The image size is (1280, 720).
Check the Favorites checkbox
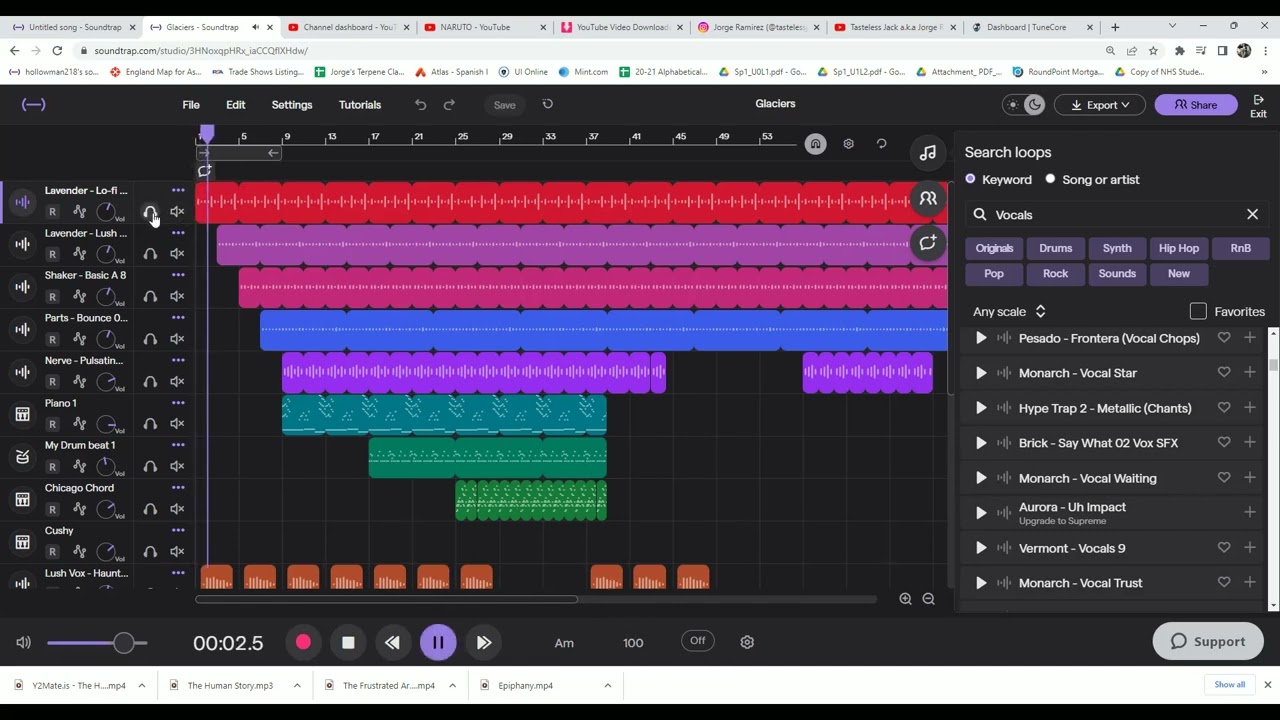pyautogui.click(x=1198, y=312)
